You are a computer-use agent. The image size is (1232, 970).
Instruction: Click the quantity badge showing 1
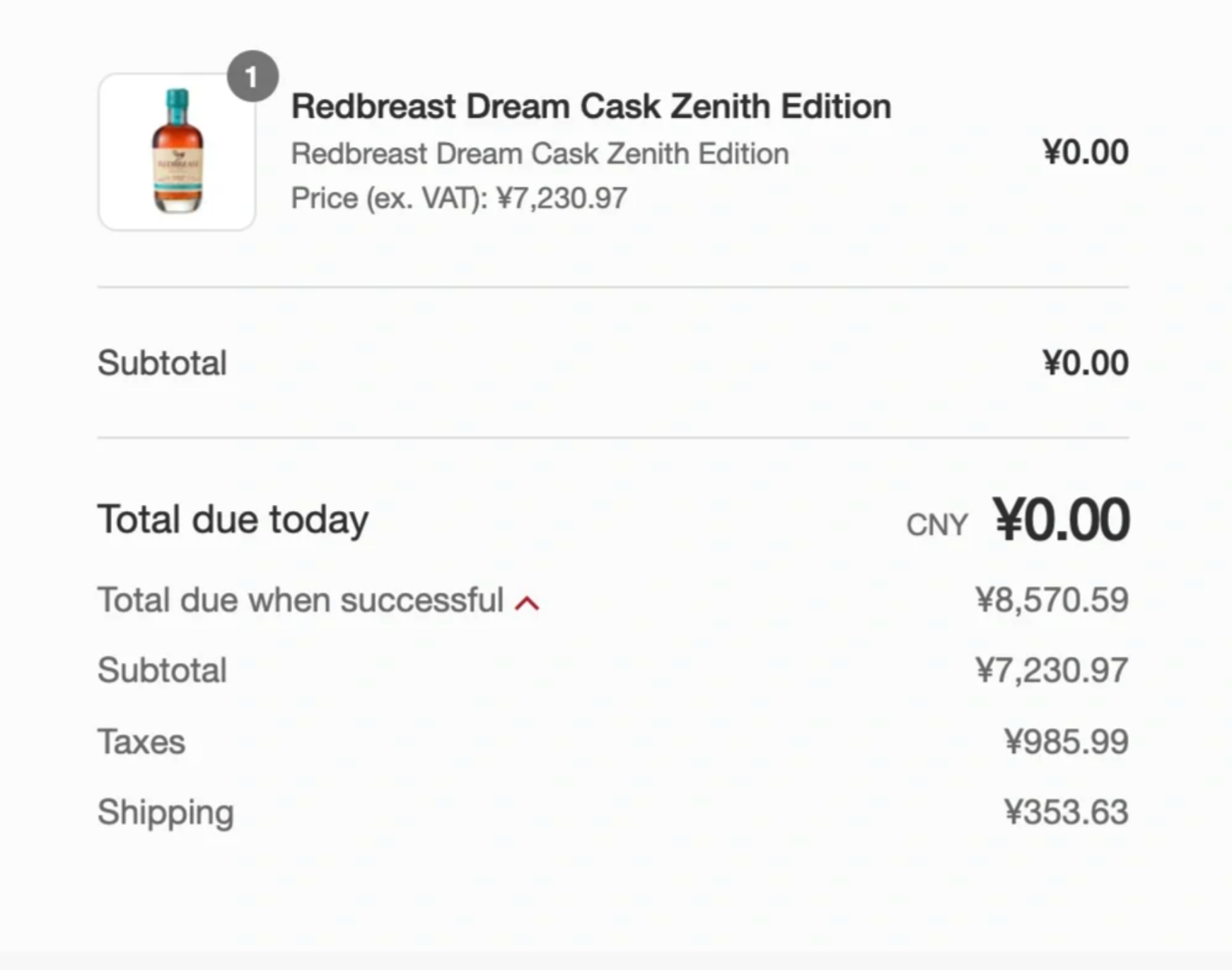click(252, 76)
